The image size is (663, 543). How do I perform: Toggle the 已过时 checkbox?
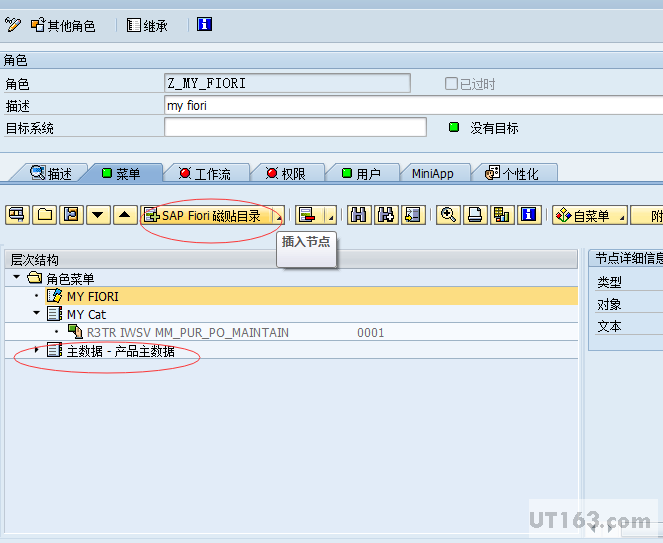pos(451,84)
